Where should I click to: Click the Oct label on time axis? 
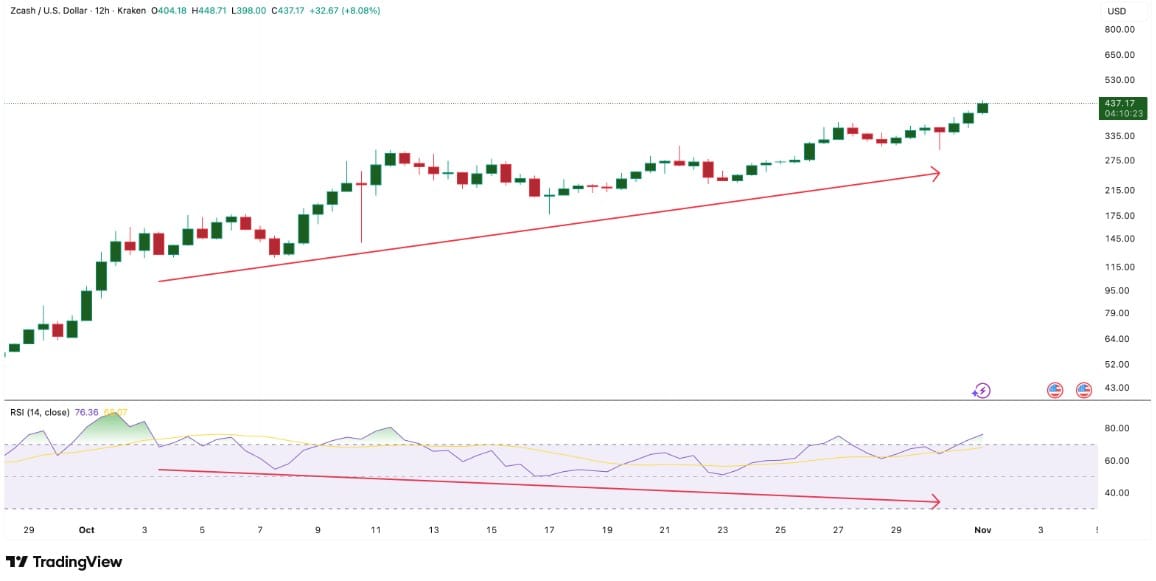point(86,530)
